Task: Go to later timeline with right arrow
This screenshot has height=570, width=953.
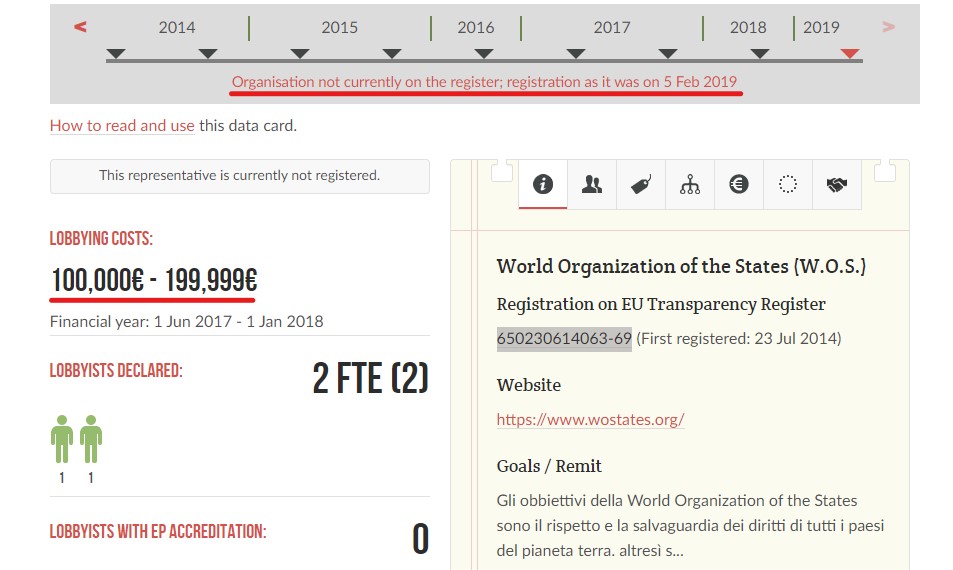Action: pyautogui.click(x=889, y=27)
